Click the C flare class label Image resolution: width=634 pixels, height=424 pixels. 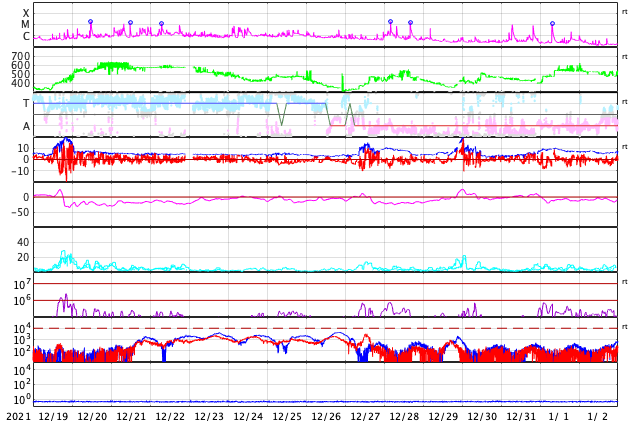click(x=26, y=36)
